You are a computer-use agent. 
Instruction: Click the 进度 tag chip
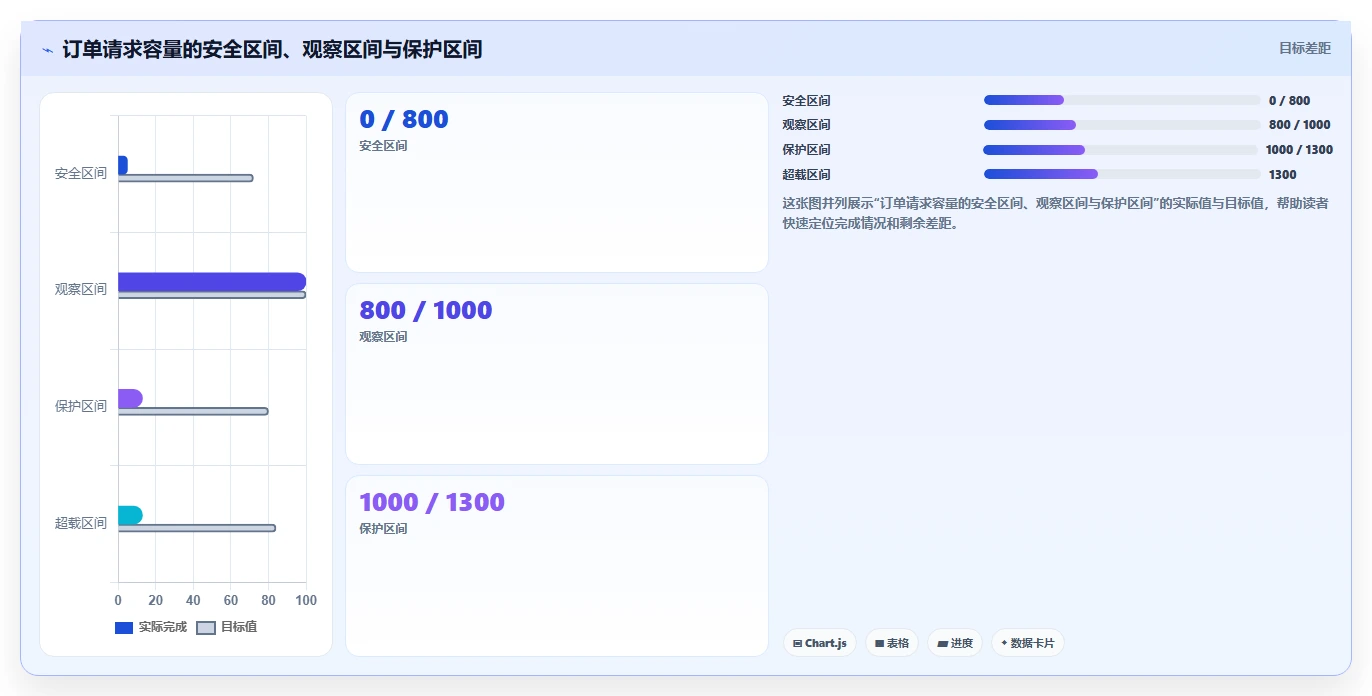pos(955,643)
